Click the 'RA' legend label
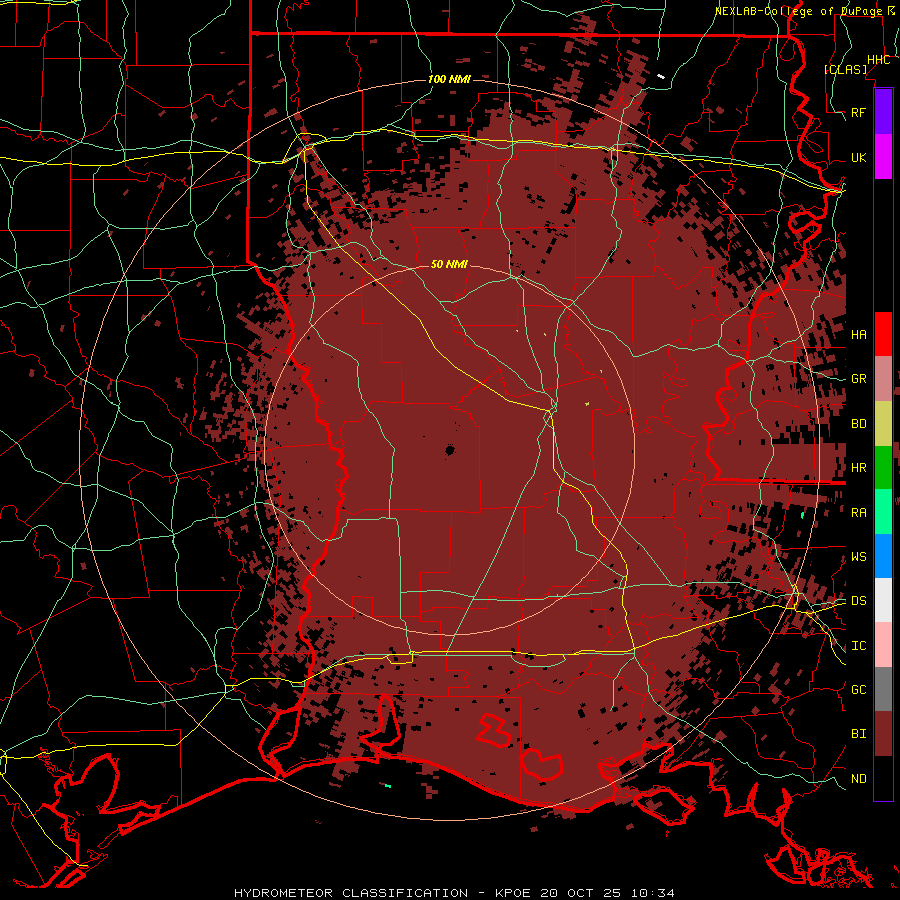This screenshot has width=900, height=900. (858, 513)
